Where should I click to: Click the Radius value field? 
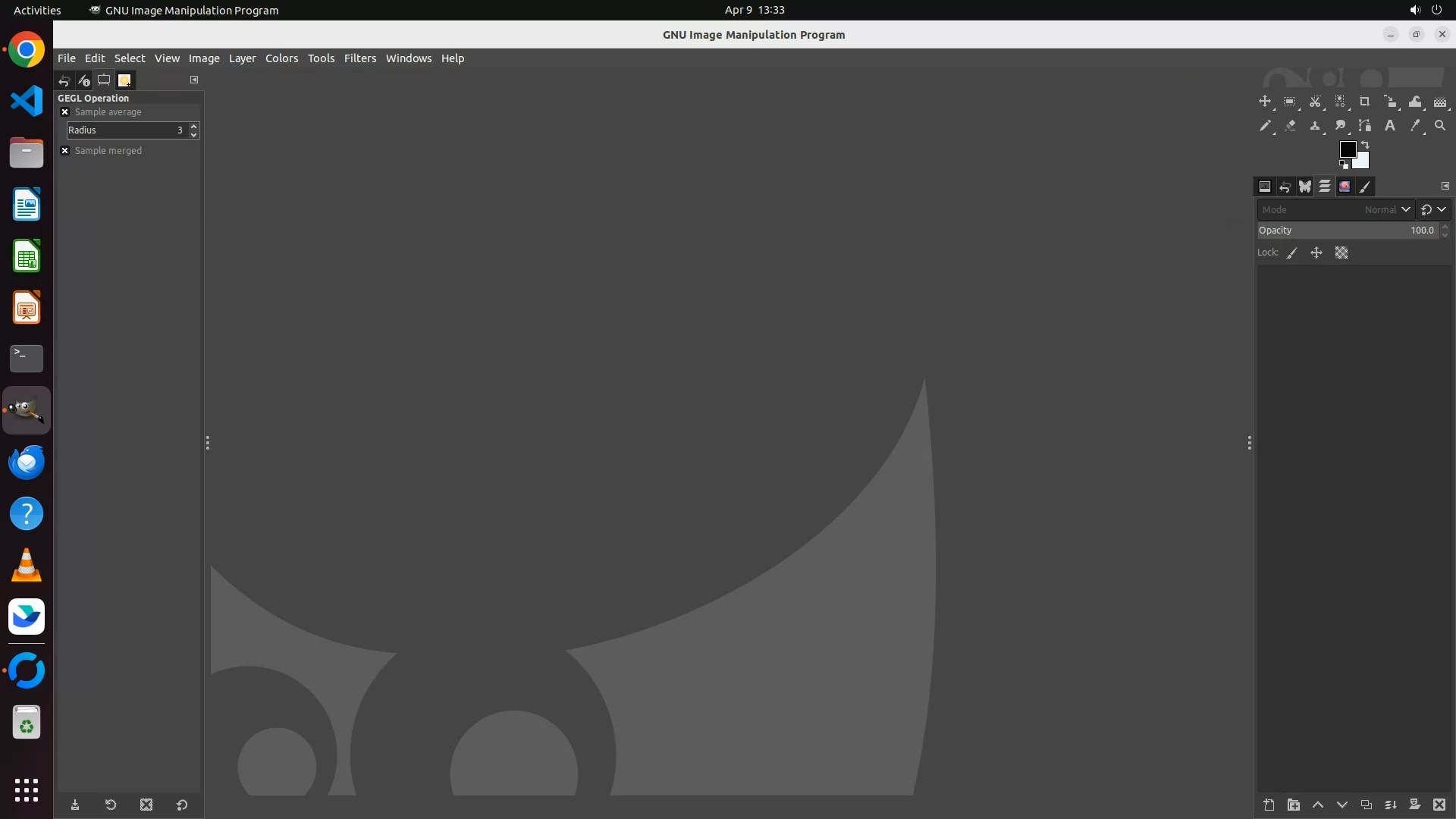pyautogui.click(x=126, y=130)
